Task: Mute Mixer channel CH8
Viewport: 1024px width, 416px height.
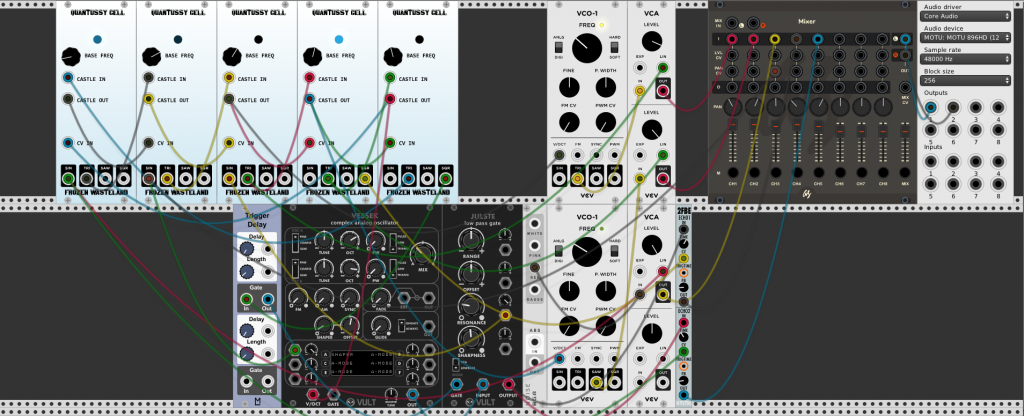Action: [883, 172]
